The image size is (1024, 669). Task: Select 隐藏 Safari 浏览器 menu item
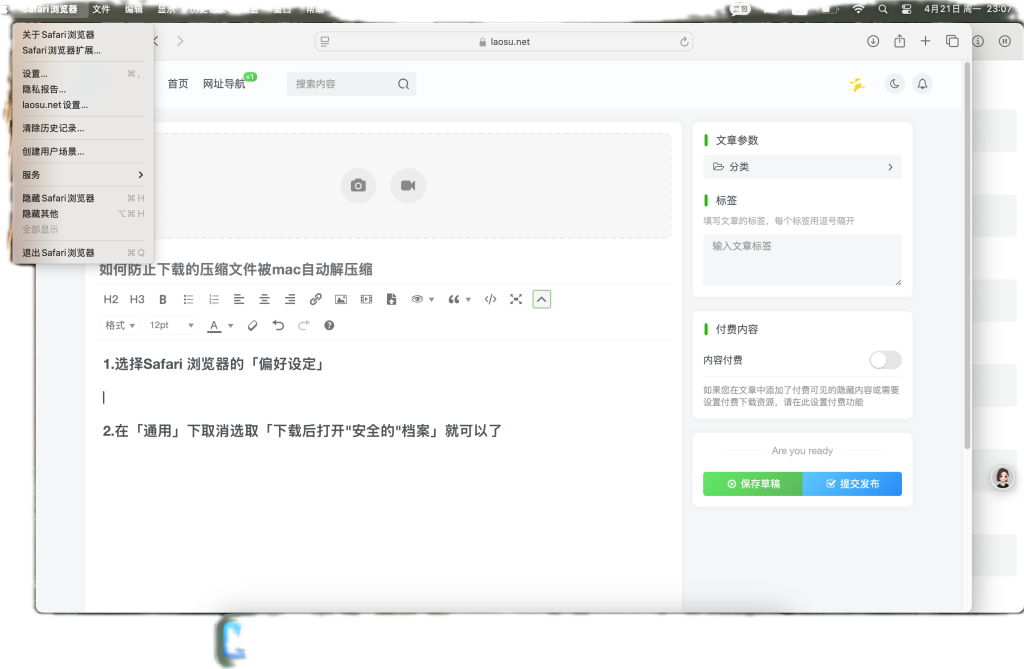[x=83, y=198]
